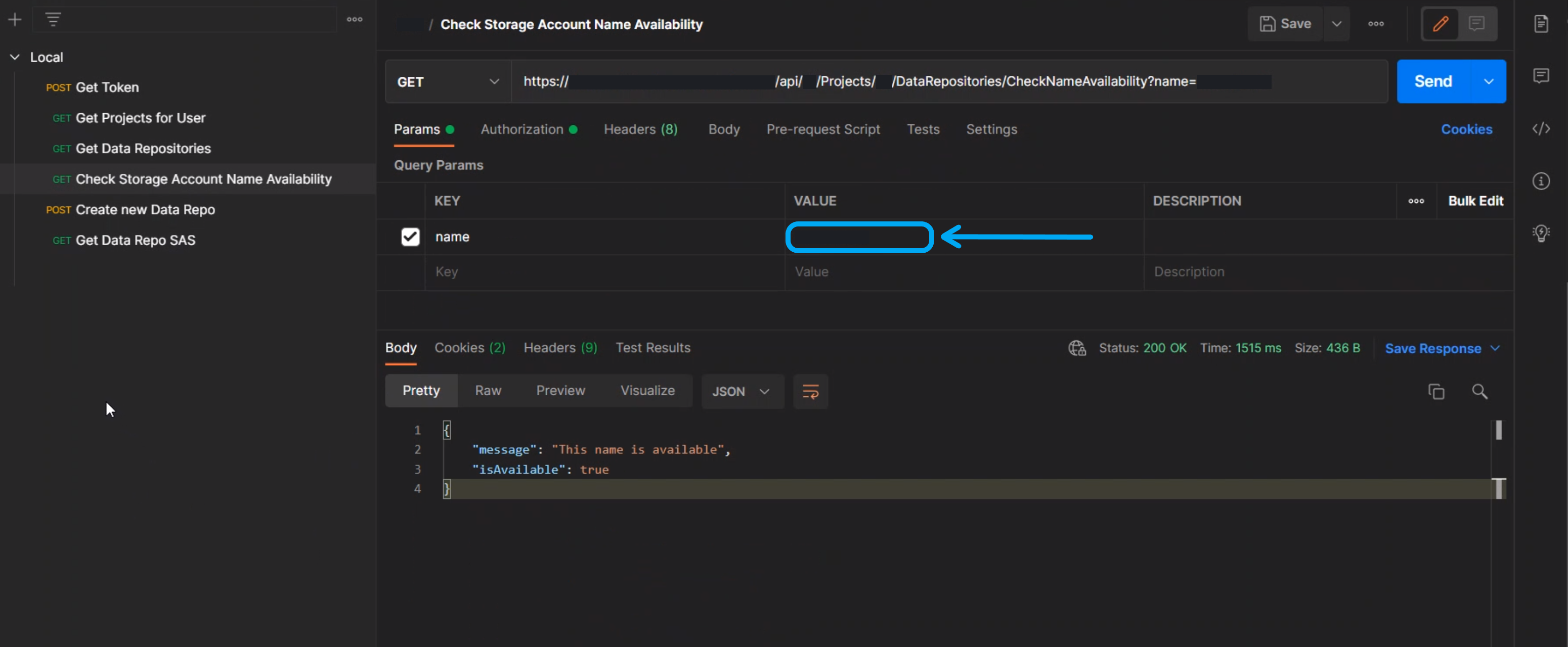
Task: Click the pretty-print icon in response body
Action: click(810, 391)
